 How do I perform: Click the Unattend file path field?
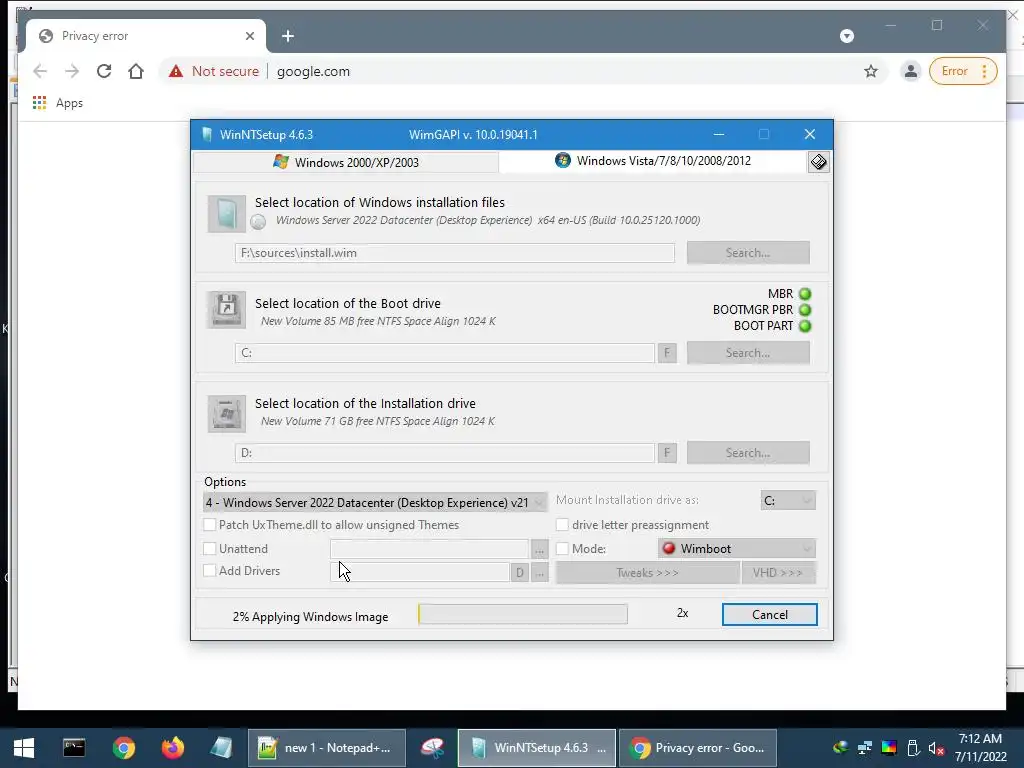429,549
